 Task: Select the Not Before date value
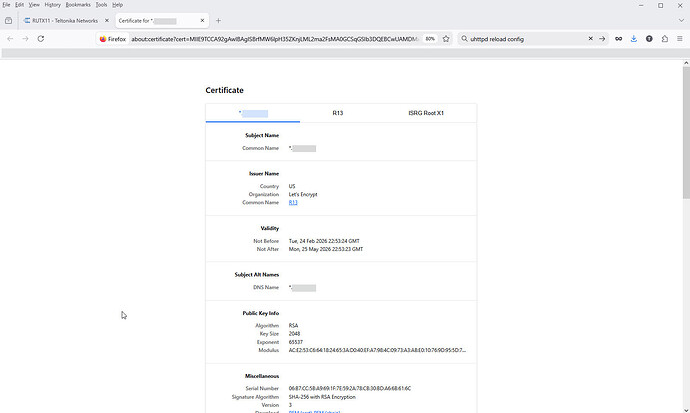(324, 241)
